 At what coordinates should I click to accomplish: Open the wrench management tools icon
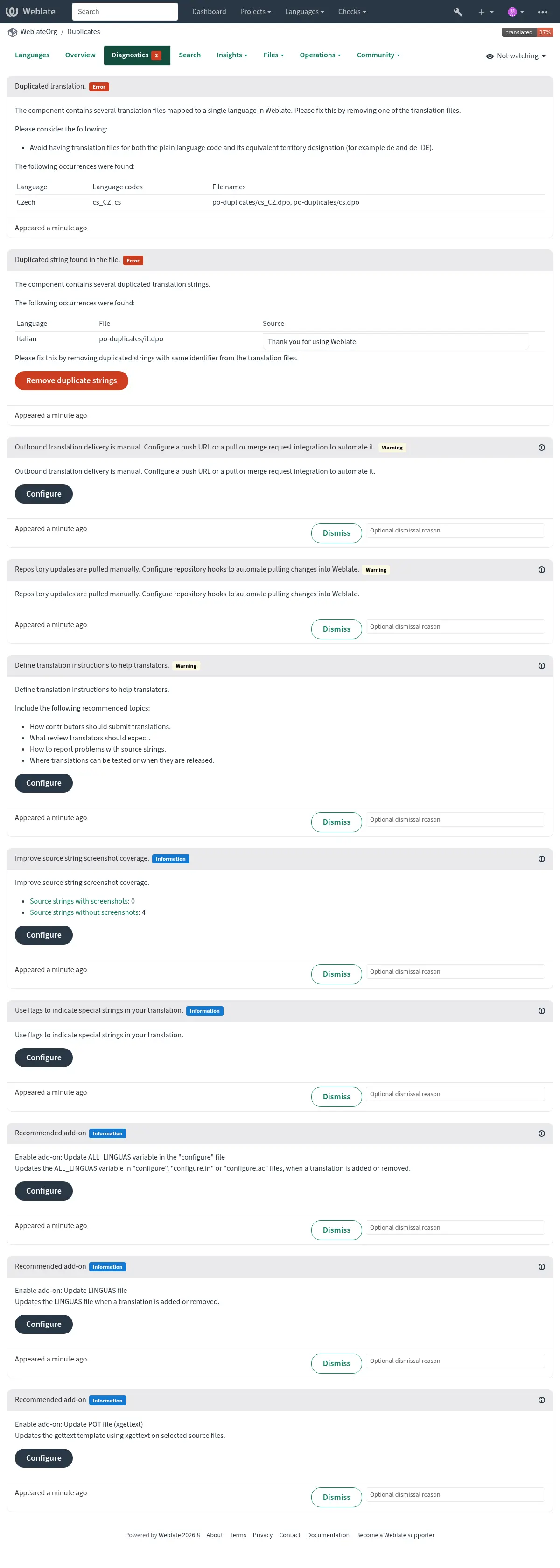point(458,12)
